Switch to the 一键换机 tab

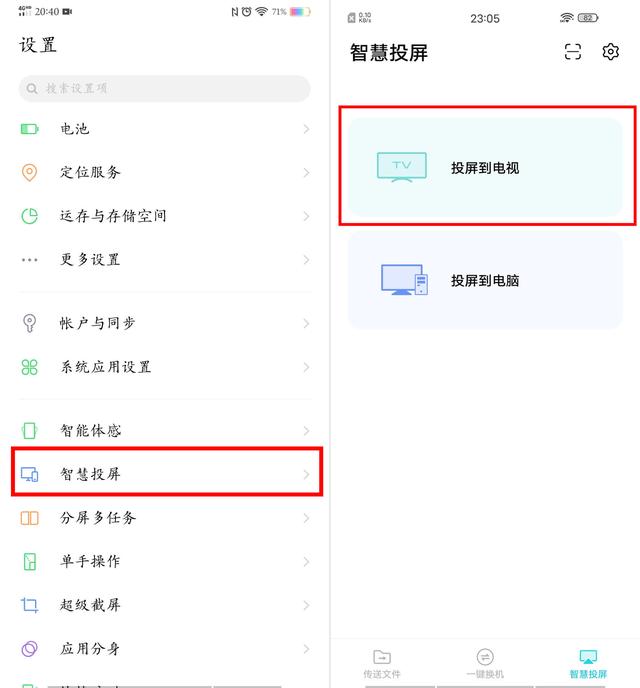pos(485,663)
